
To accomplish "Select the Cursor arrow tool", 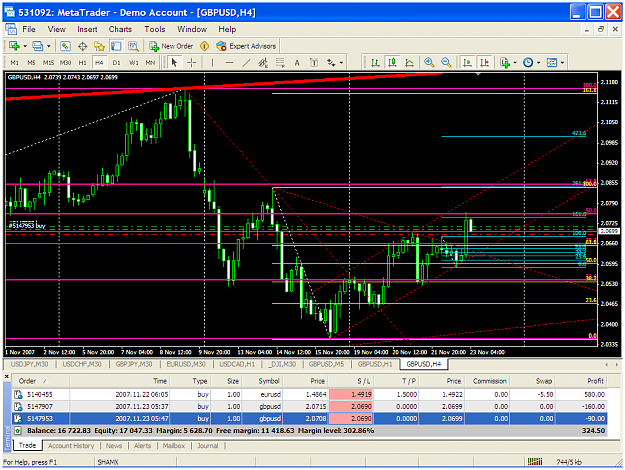I will coord(174,63).
